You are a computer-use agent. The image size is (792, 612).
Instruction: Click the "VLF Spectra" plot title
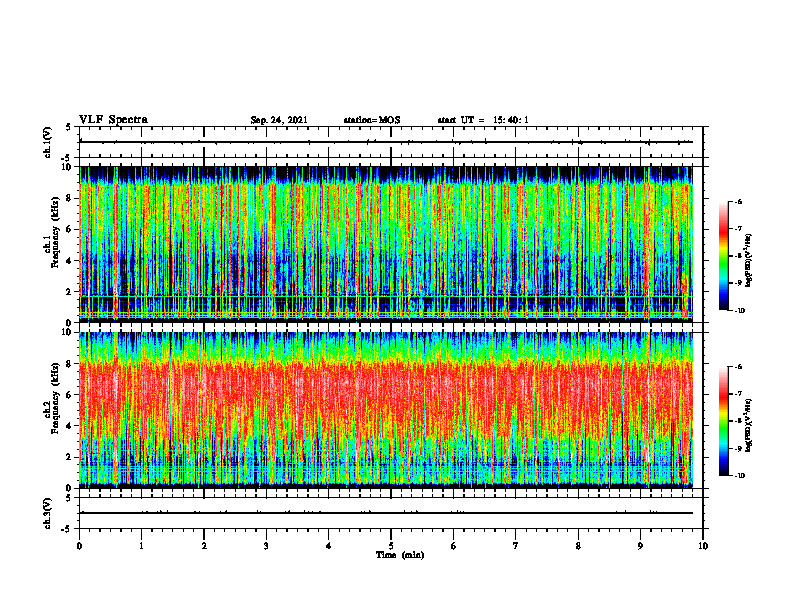click(113, 119)
